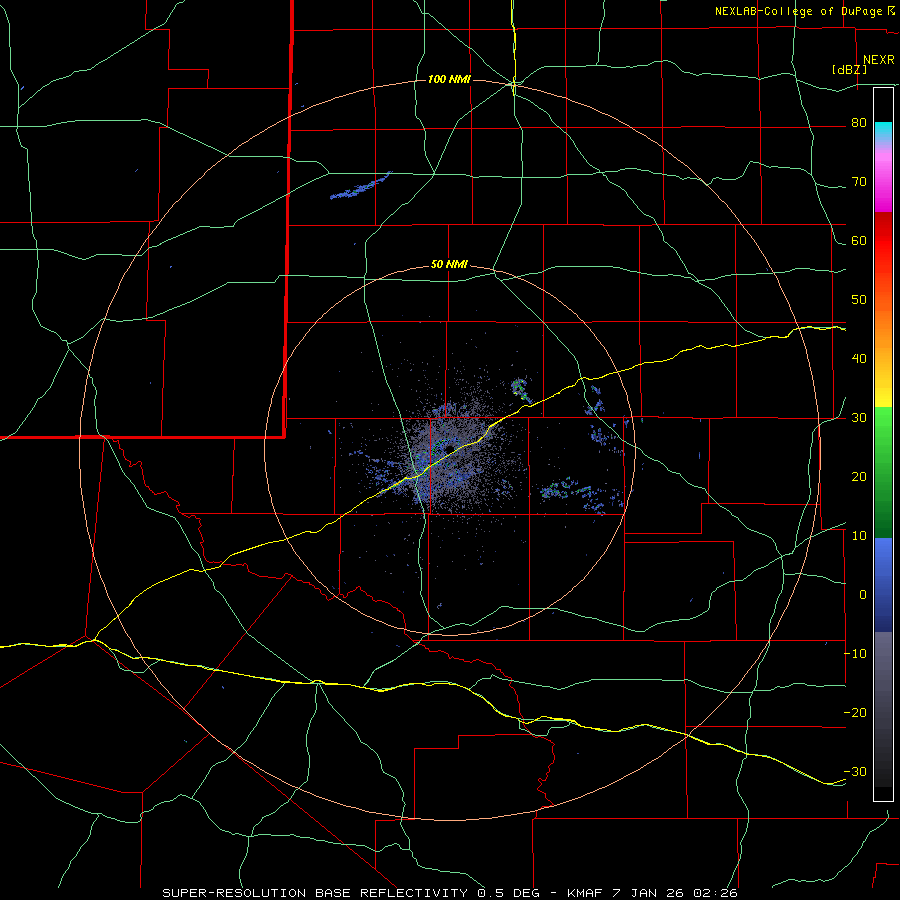The image size is (900, 900).
Task: Click the 60 value on the dBZ scale
Action: (859, 240)
